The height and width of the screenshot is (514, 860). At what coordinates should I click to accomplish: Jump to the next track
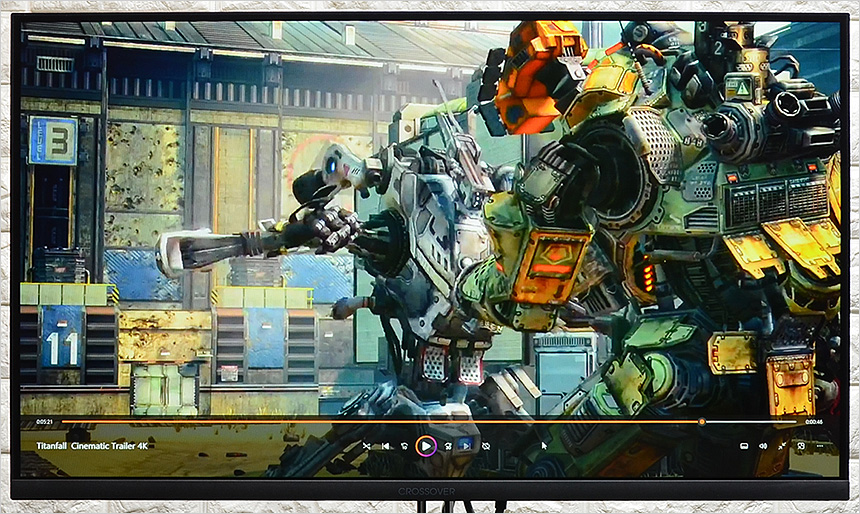[x=466, y=446]
